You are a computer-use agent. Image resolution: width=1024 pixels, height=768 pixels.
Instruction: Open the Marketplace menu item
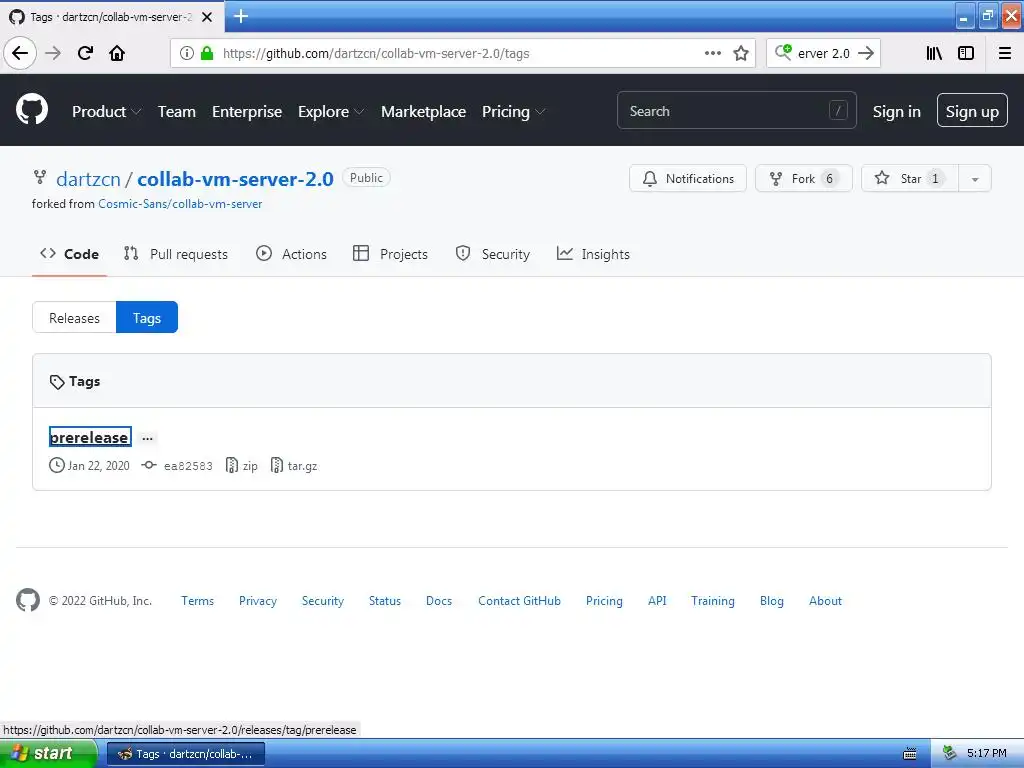pos(423,112)
